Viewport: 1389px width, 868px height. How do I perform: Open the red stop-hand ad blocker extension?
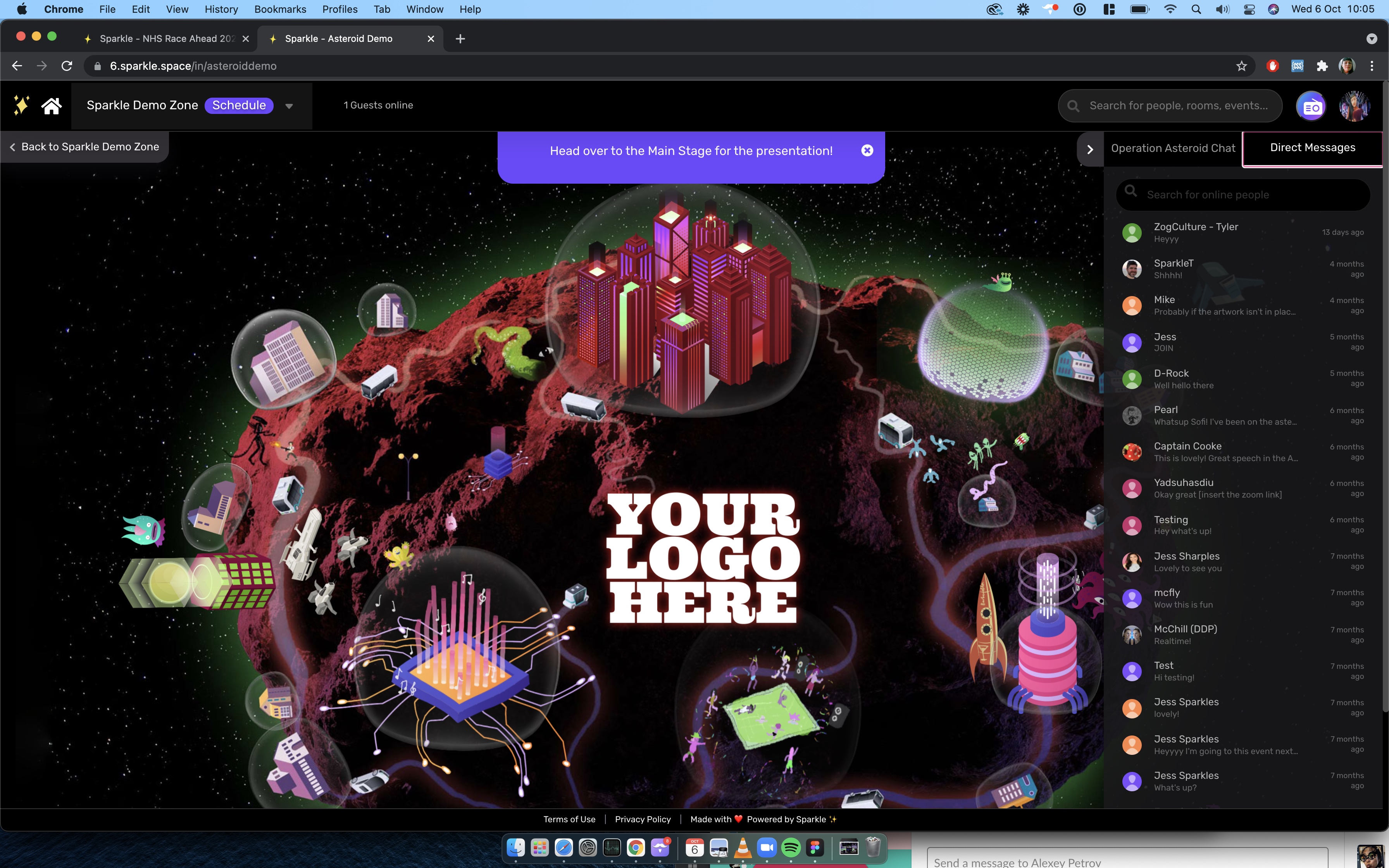[x=1272, y=66]
